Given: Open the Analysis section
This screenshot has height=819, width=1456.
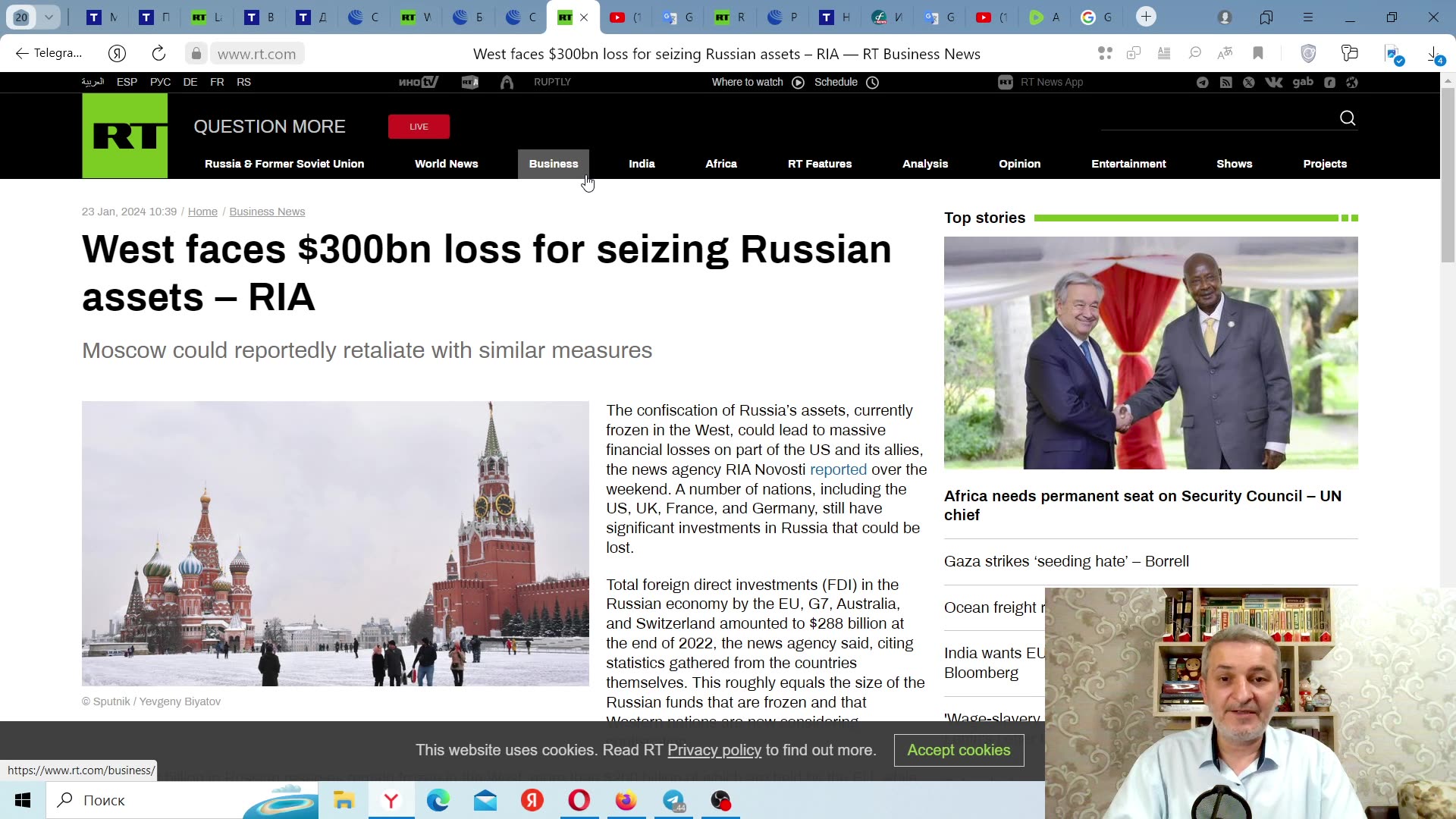Looking at the screenshot, I should point(925,164).
